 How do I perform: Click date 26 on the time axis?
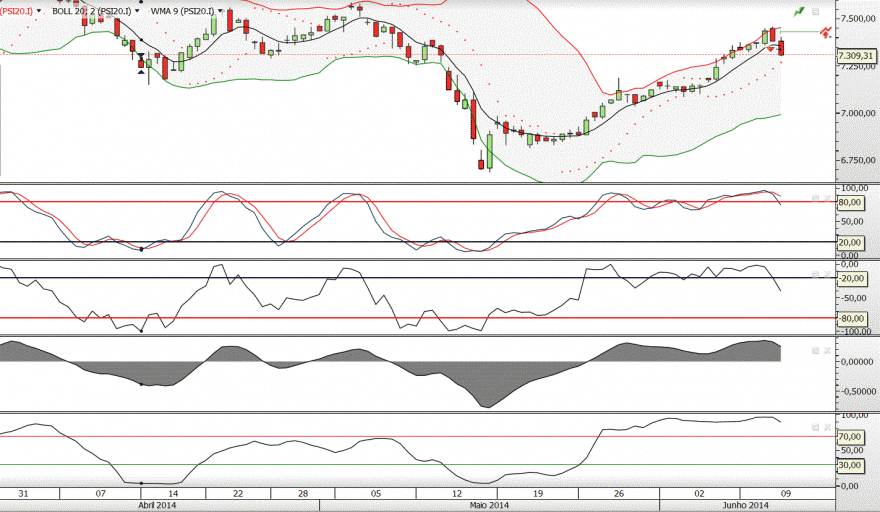point(619,493)
